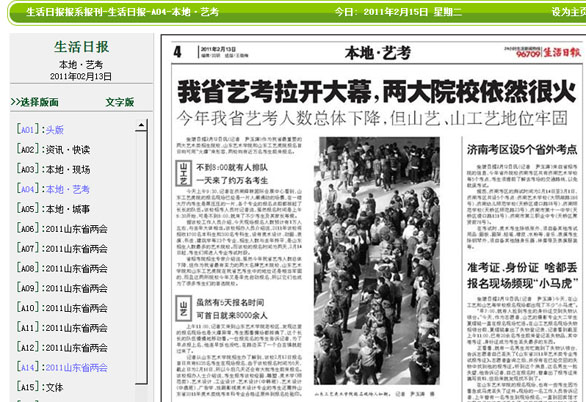This screenshot has height=402, width=586.
Task: Click the page list scroll-up arrow
Action: point(141,125)
